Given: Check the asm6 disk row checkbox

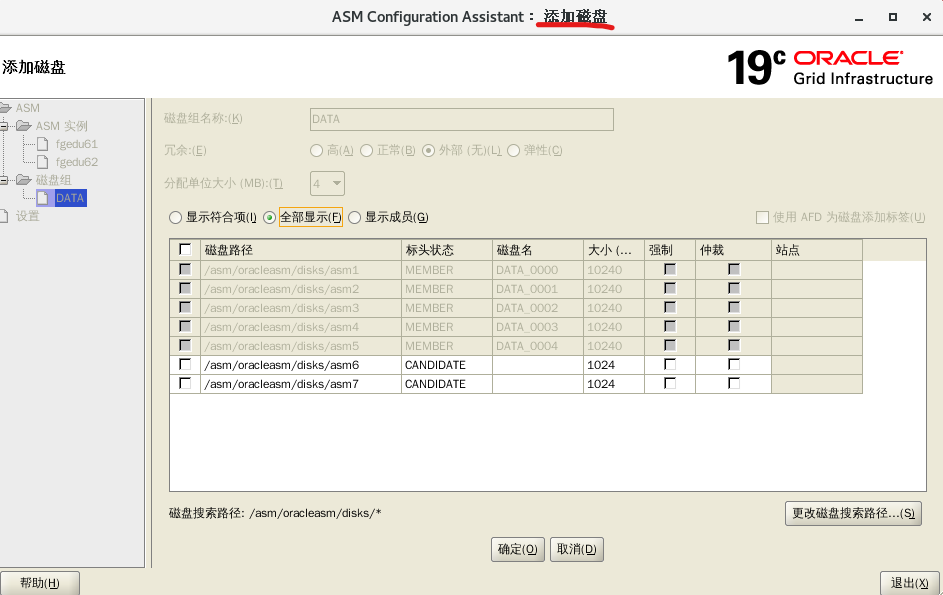Looking at the screenshot, I should tap(185, 365).
